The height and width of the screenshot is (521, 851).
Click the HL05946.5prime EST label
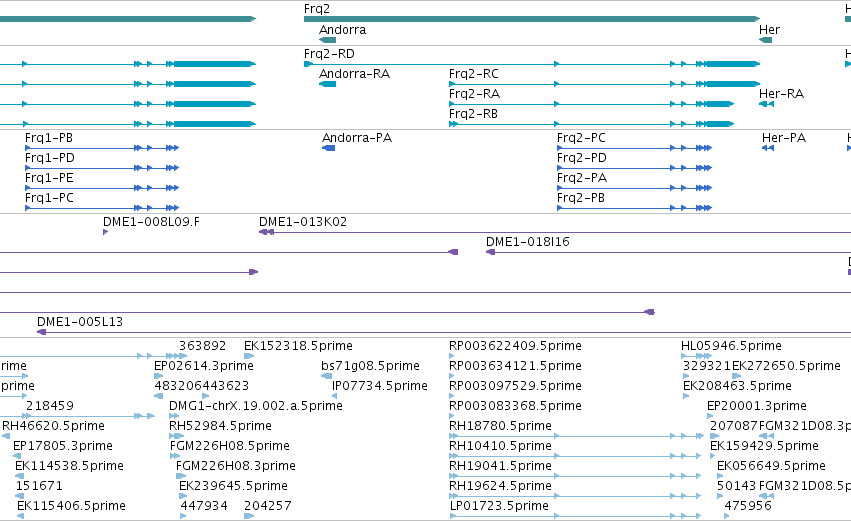click(731, 346)
